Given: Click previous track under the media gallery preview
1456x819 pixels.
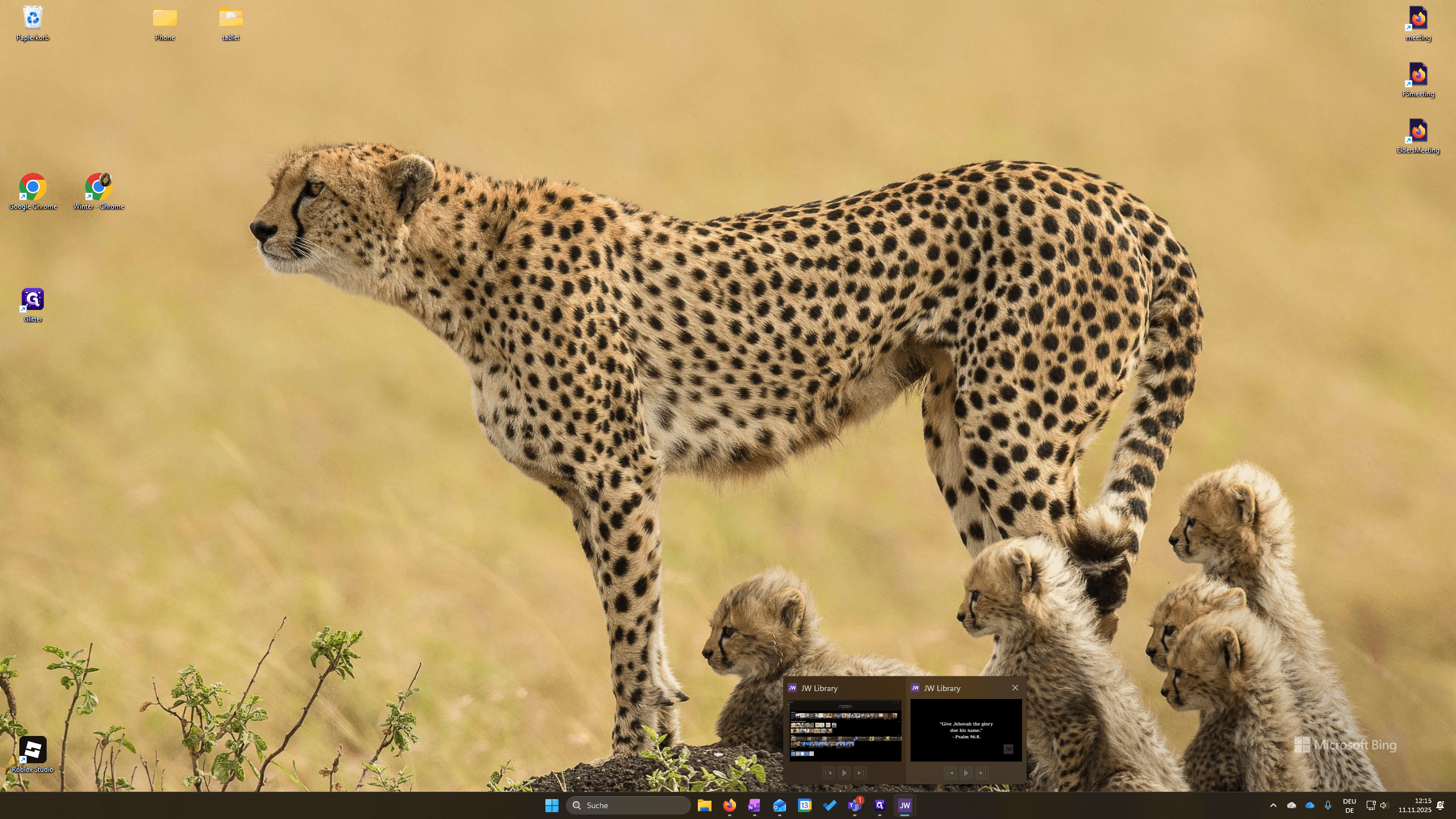Looking at the screenshot, I should (x=829, y=773).
